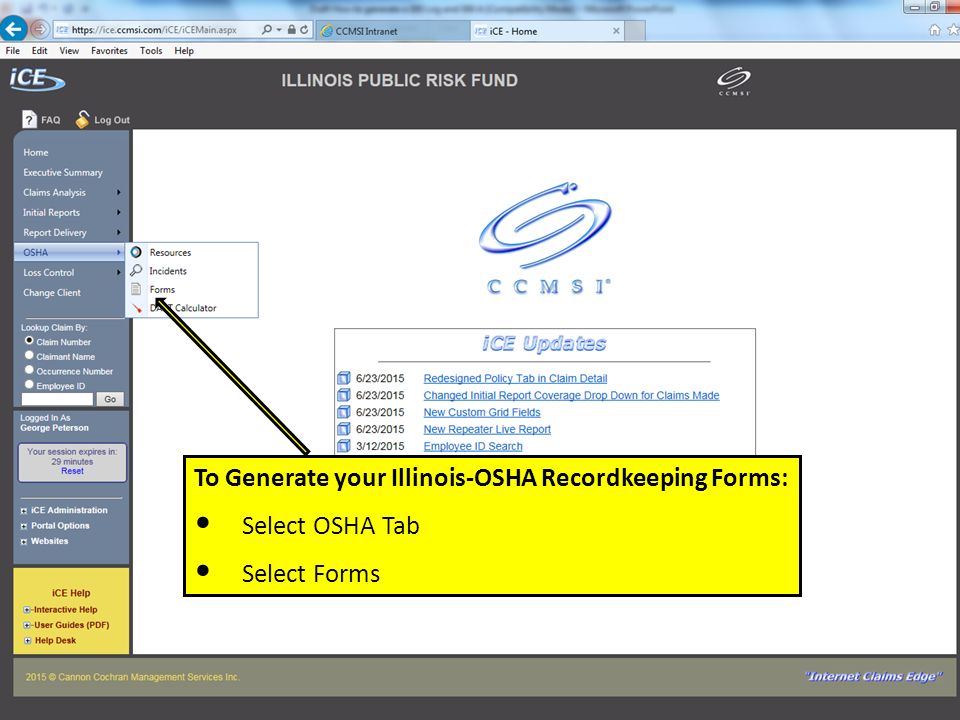This screenshot has height=720, width=960.
Task: Expand Claims Analysis submenu arrow
Action: [119, 192]
